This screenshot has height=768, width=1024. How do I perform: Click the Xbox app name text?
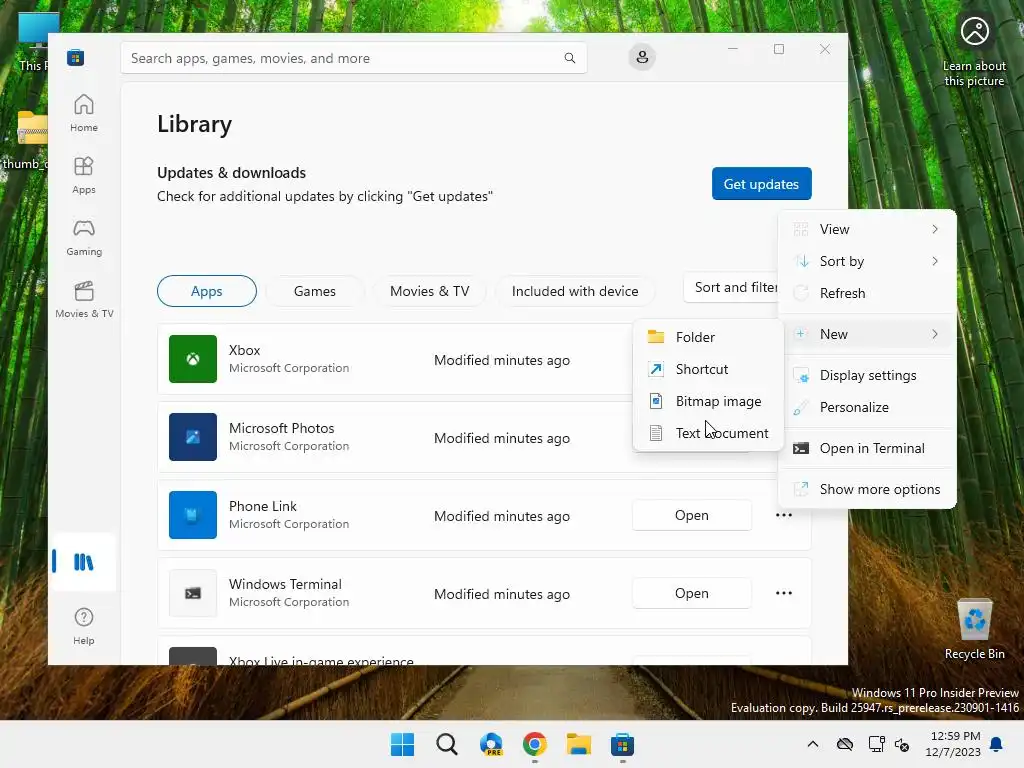click(244, 350)
